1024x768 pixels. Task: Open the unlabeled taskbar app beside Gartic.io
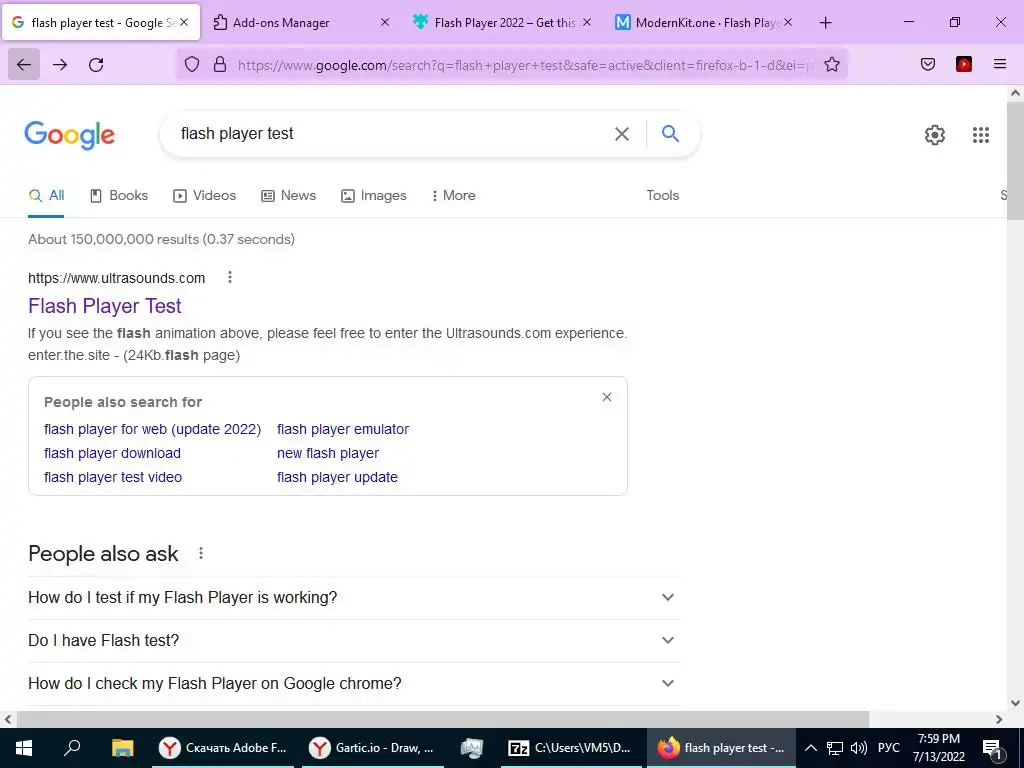click(x=472, y=748)
